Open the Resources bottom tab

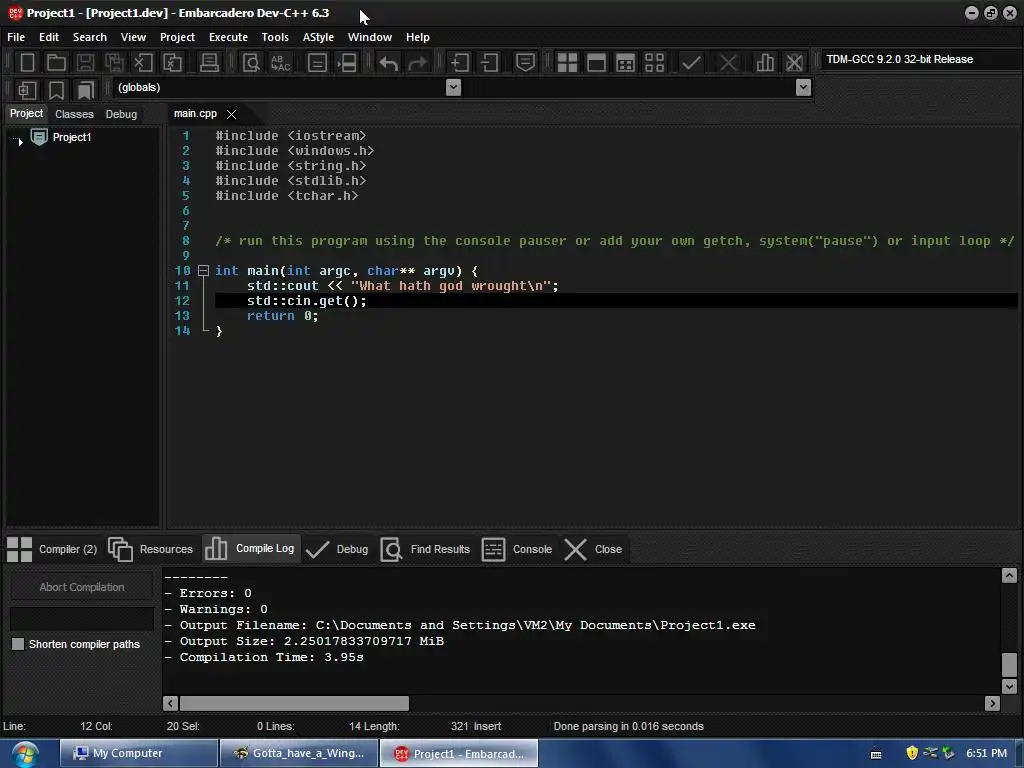[x=151, y=549]
